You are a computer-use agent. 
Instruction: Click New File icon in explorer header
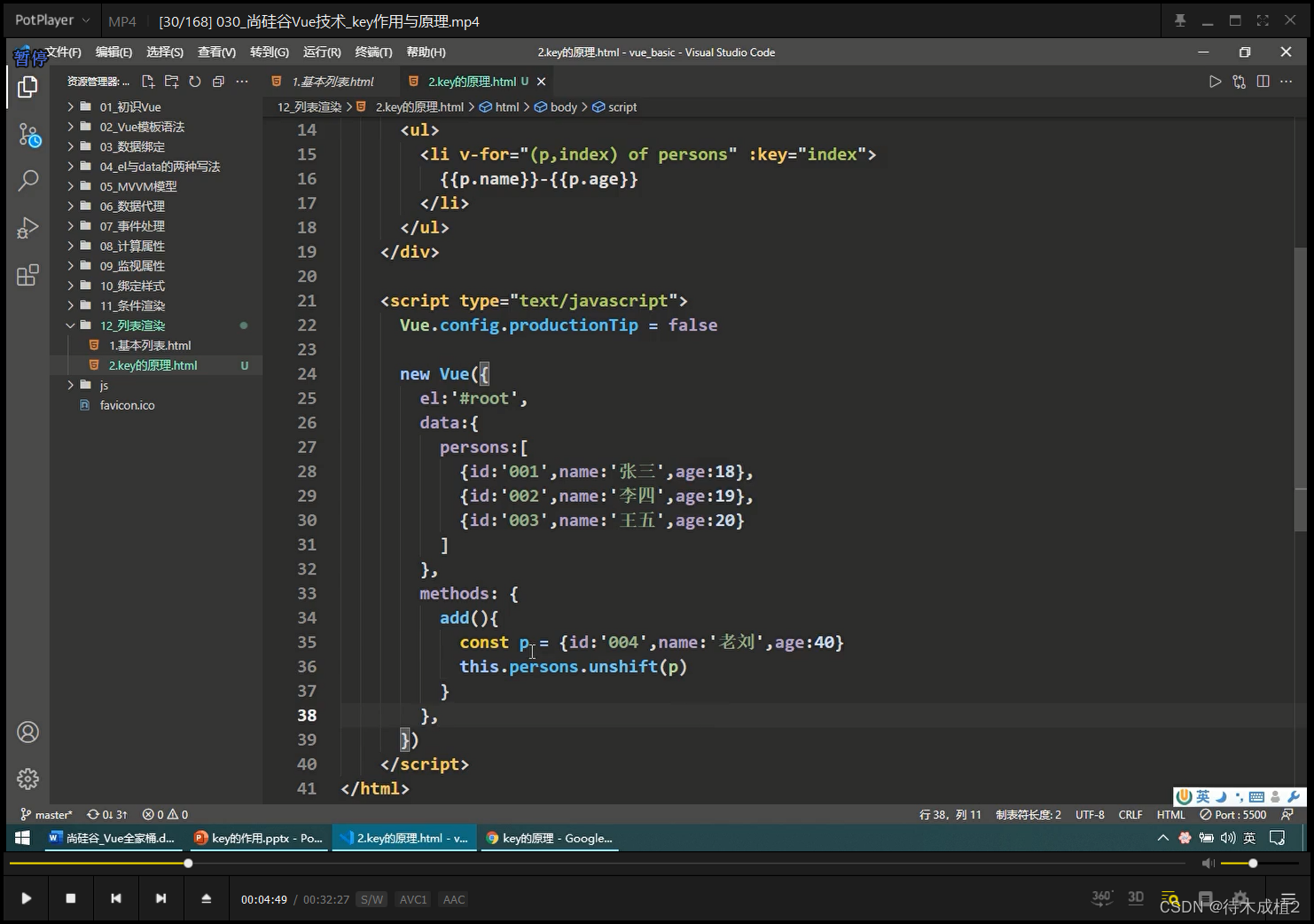pos(148,82)
